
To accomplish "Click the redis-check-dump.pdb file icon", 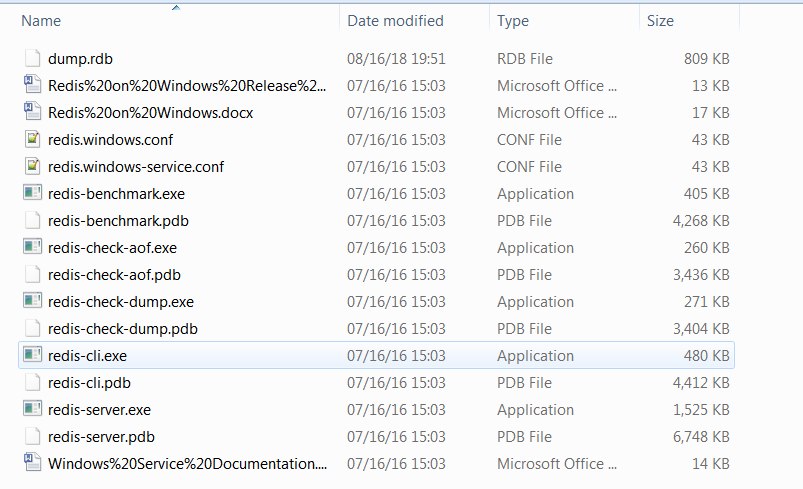I will tap(32, 328).
